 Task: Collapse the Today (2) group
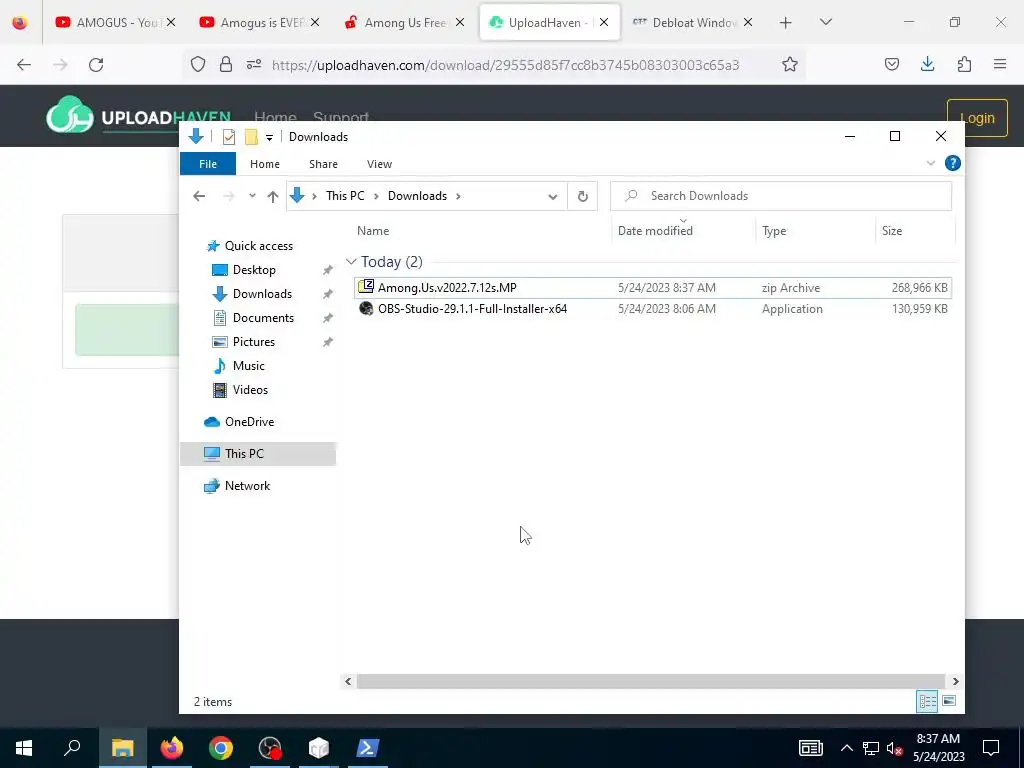pos(351,262)
